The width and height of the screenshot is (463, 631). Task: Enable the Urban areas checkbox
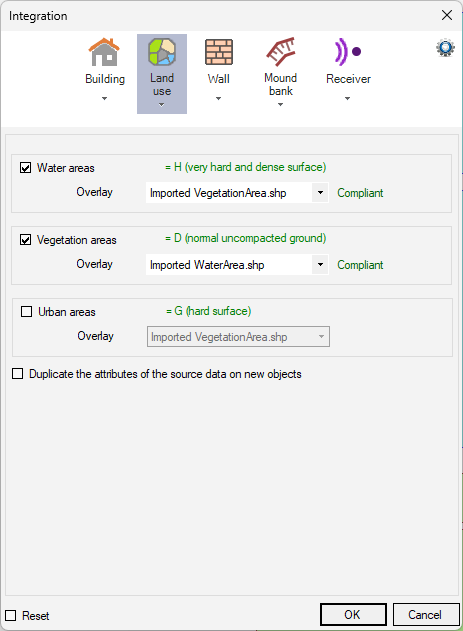(26, 311)
